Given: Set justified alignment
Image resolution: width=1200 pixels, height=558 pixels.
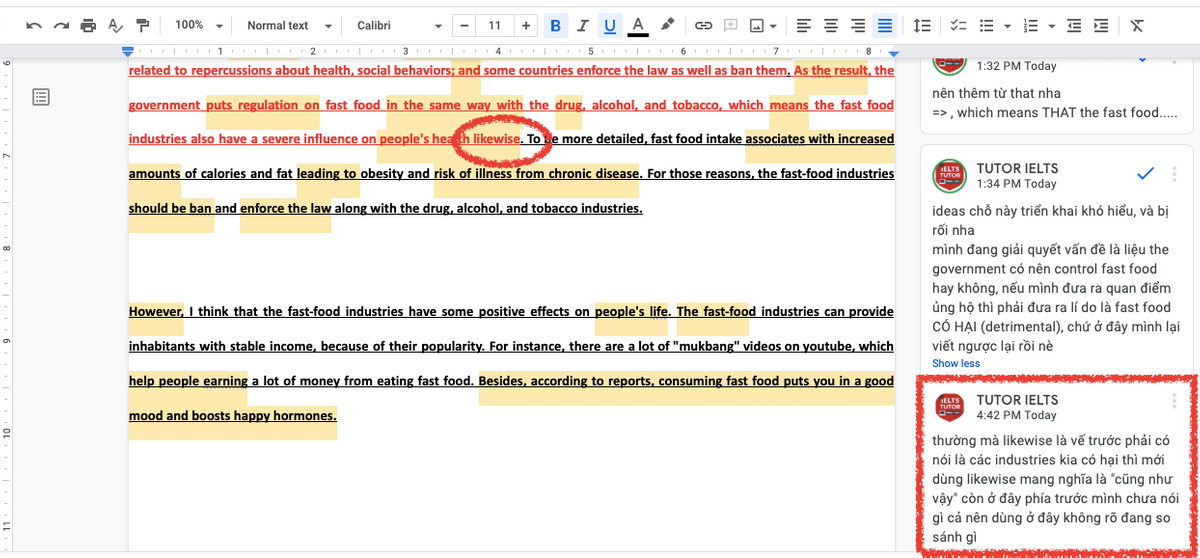Looking at the screenshot, I should [885, 25].
